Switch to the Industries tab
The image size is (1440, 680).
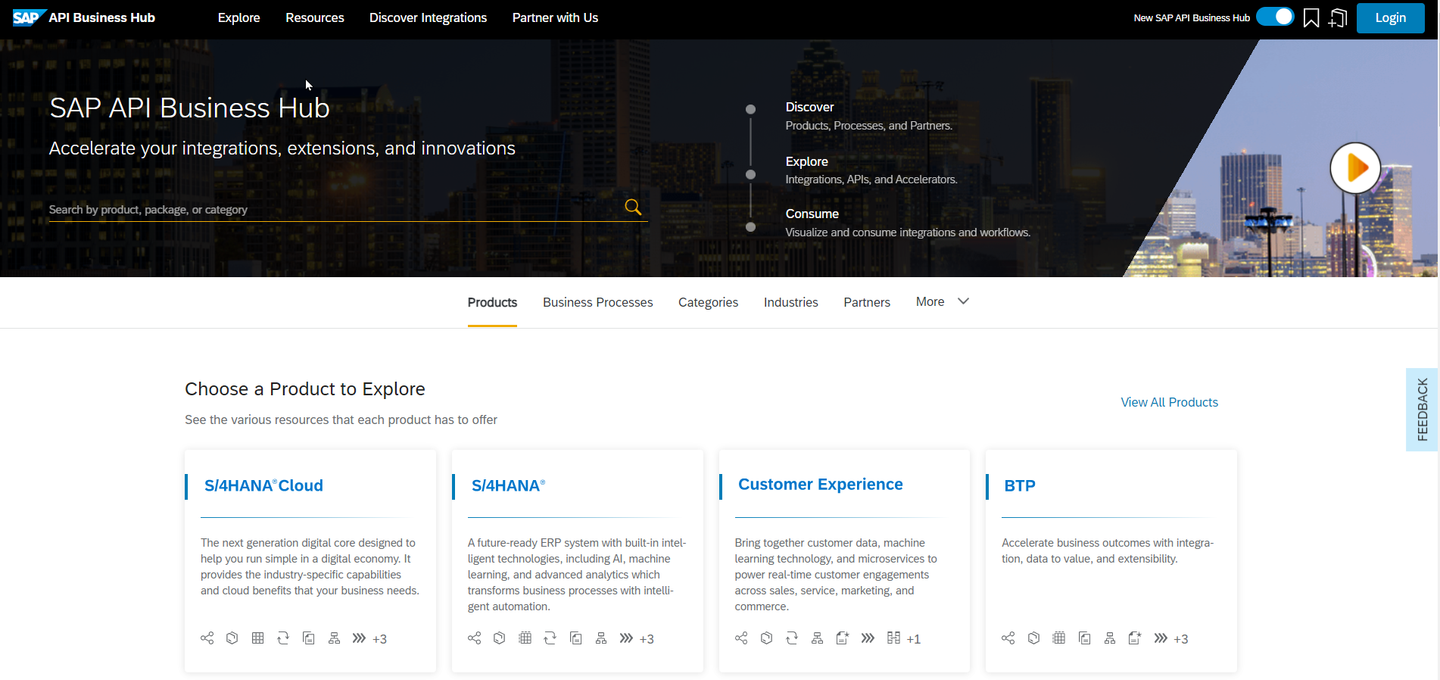click(791, 302)
